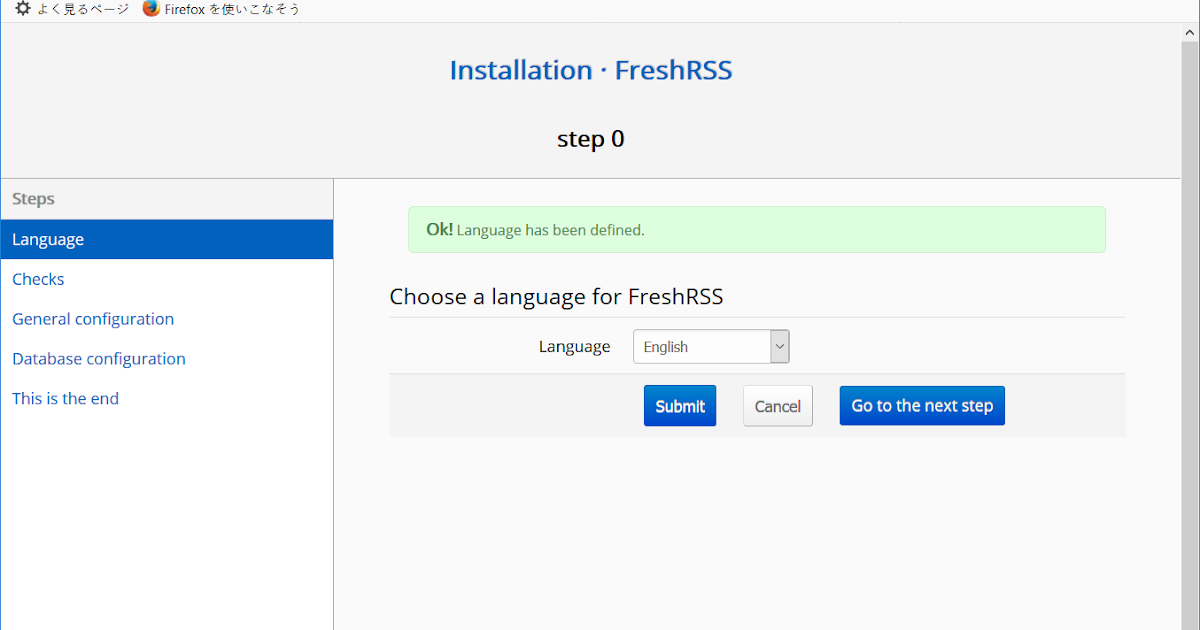Select the "This is the end" step
1200x630 pixels.
[x=65, y=399]
